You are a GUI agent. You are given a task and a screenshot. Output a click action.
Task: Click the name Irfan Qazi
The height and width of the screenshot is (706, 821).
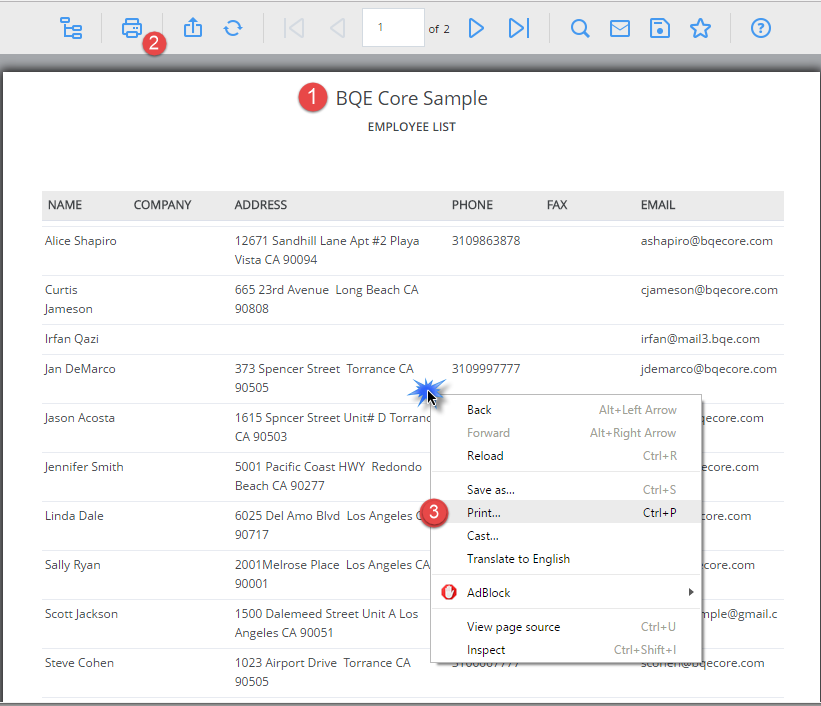click(72, 339)
